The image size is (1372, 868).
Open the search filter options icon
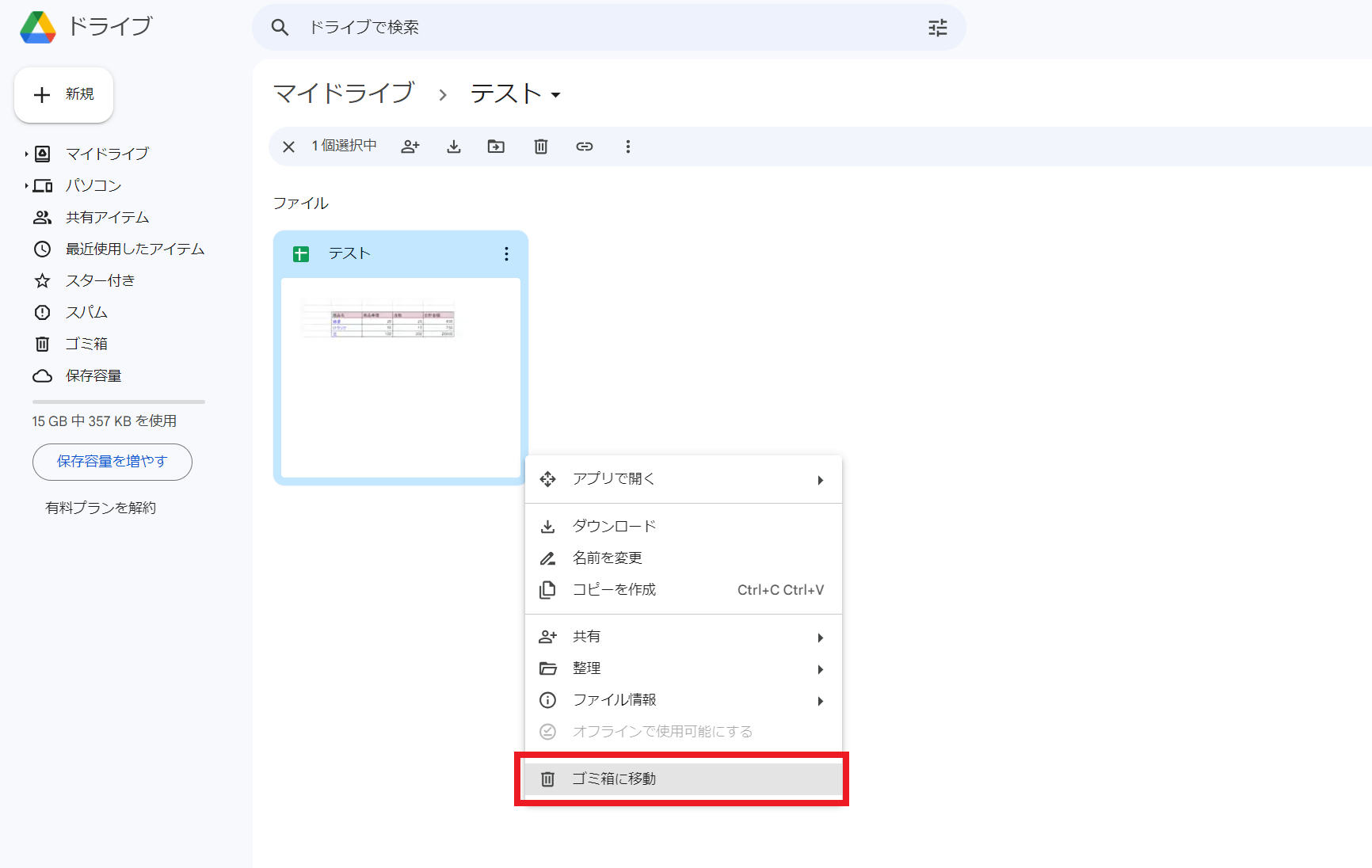pyautogui.click(x=937, y=28)
